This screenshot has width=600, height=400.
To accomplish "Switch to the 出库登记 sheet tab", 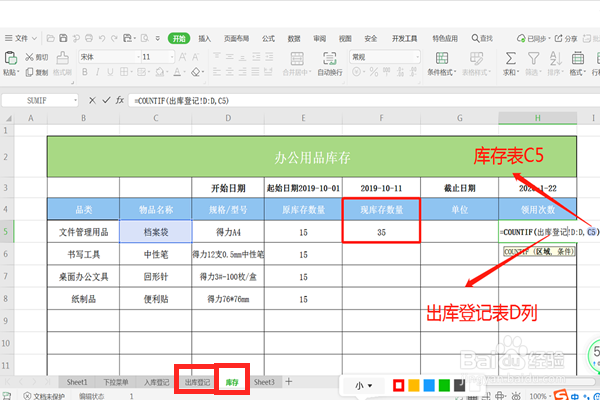I will pos(197,382).
